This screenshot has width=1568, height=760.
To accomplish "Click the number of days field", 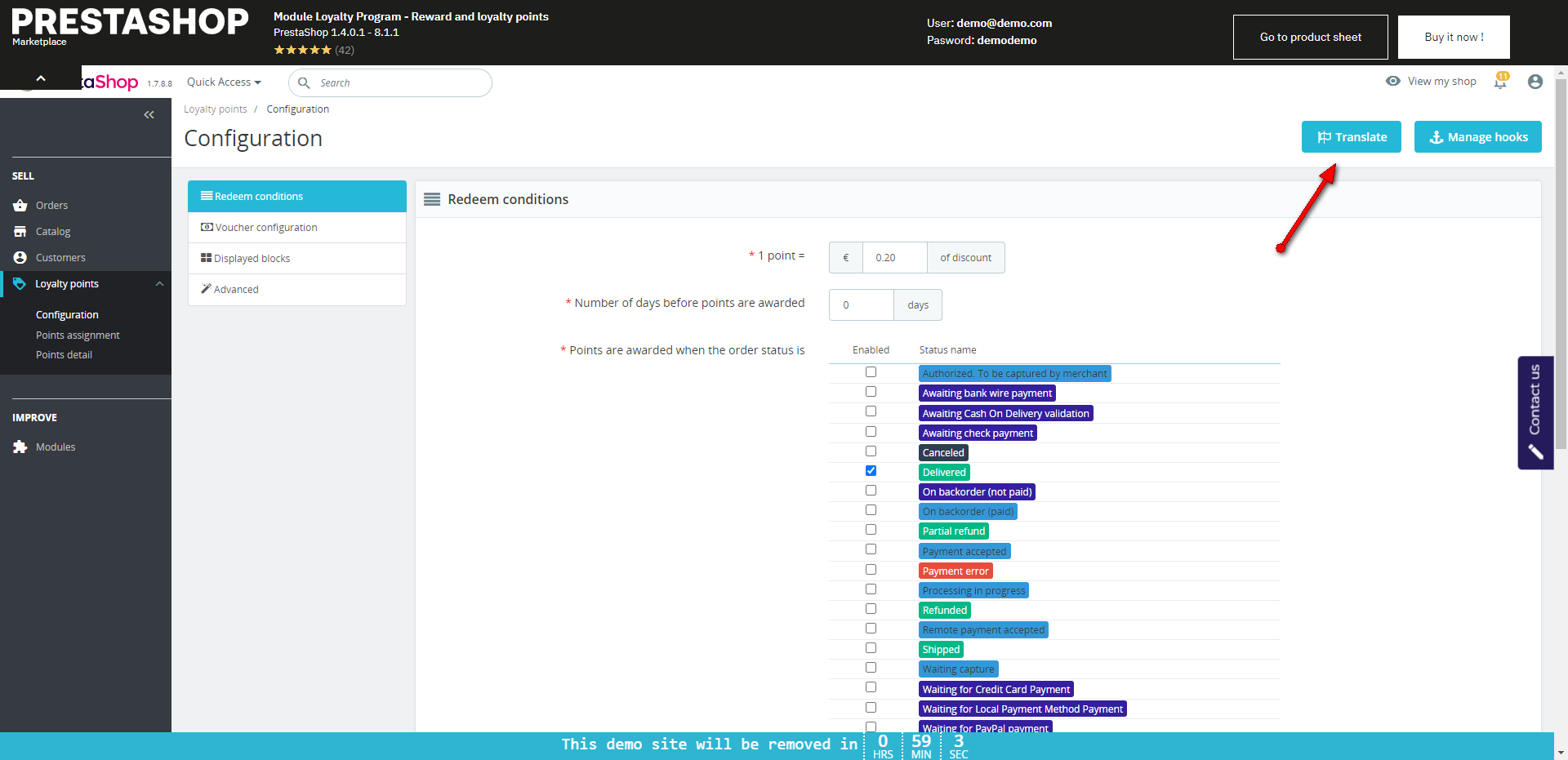I will (862, 304).
